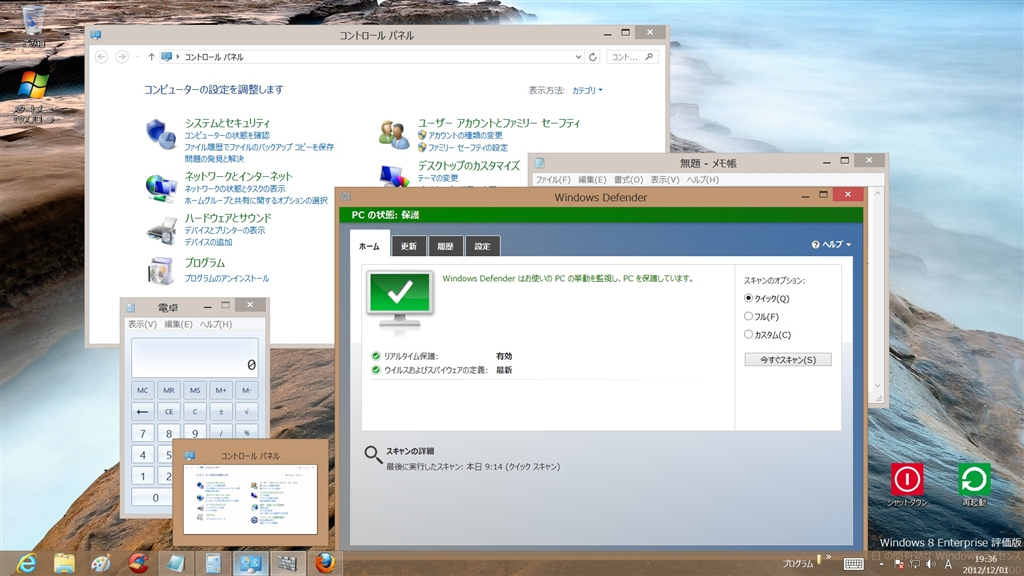1024x576 pixels.
Task: Open the network icon in system tray
Action: pyautogui.click(x=915, y=564)
